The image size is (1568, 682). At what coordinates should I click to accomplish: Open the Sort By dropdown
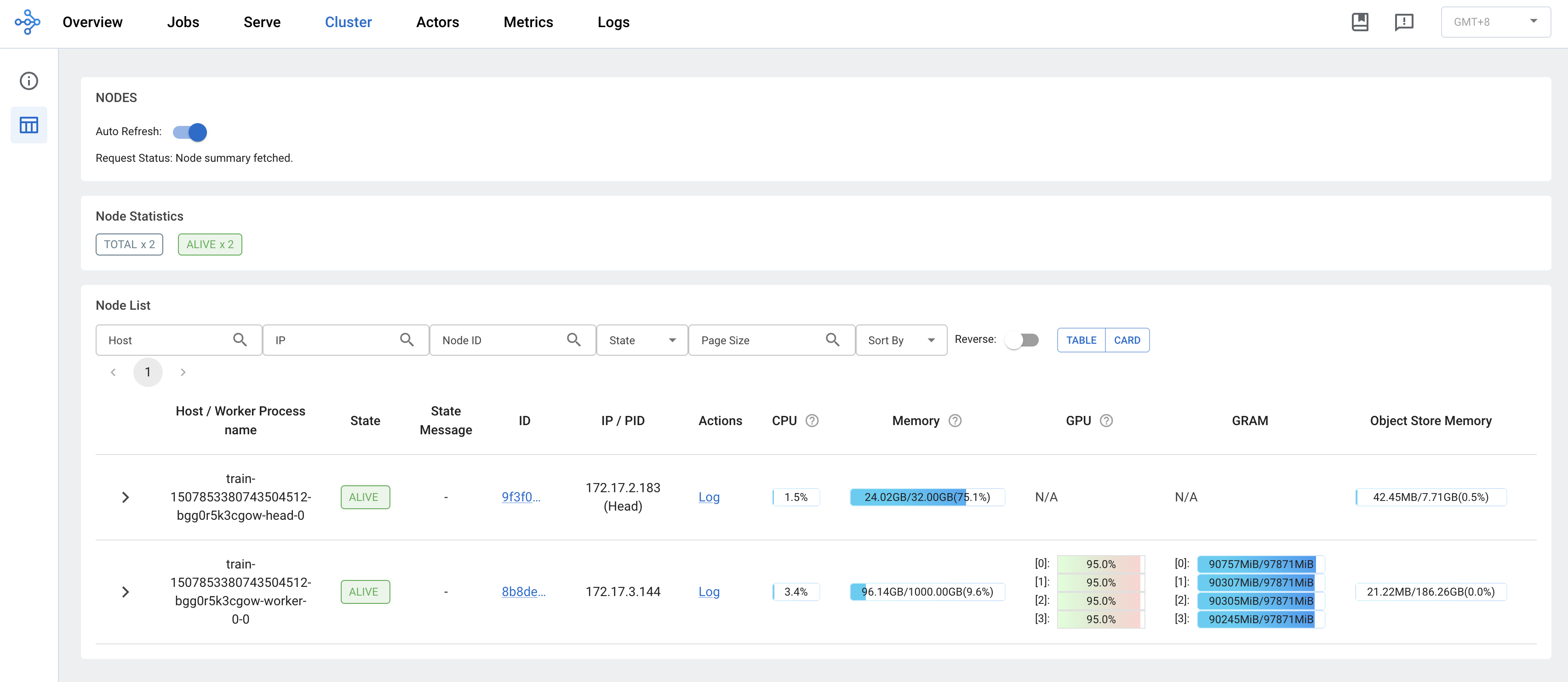900,340
